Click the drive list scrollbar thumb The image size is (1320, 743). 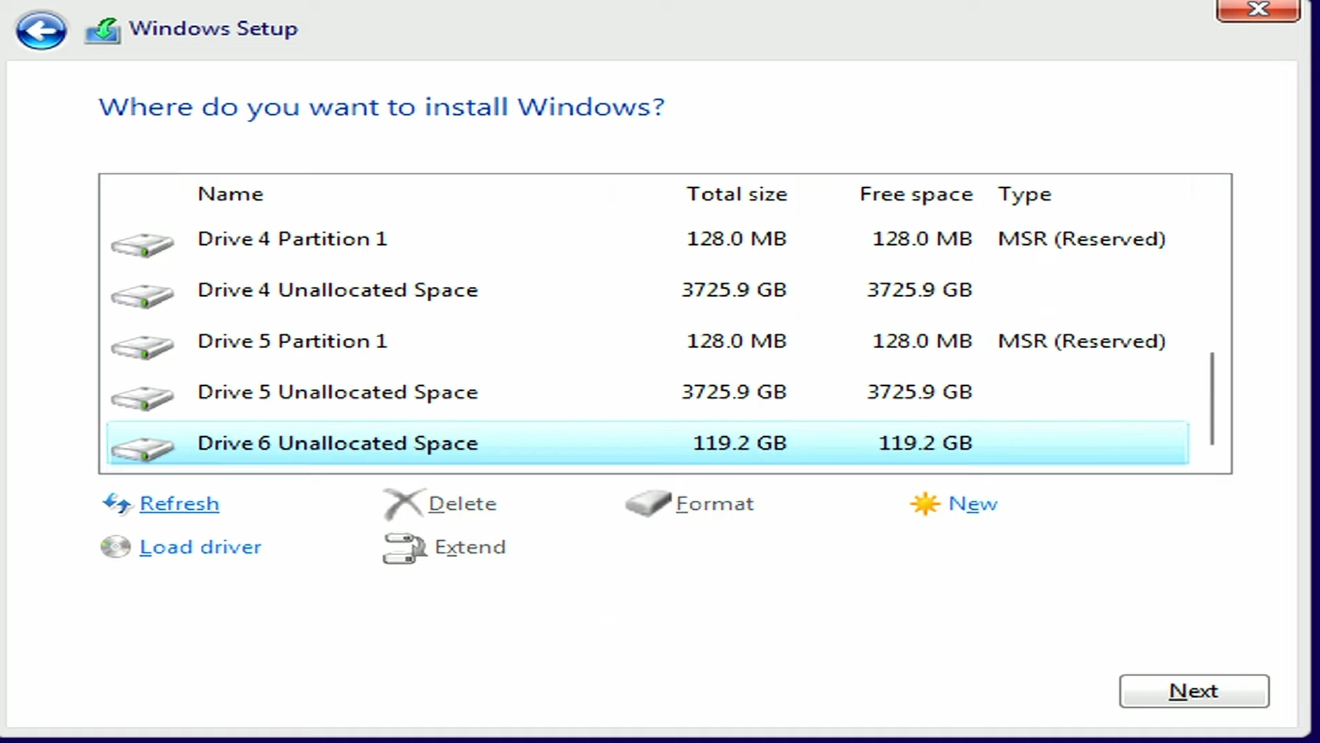pos(1211,400)
